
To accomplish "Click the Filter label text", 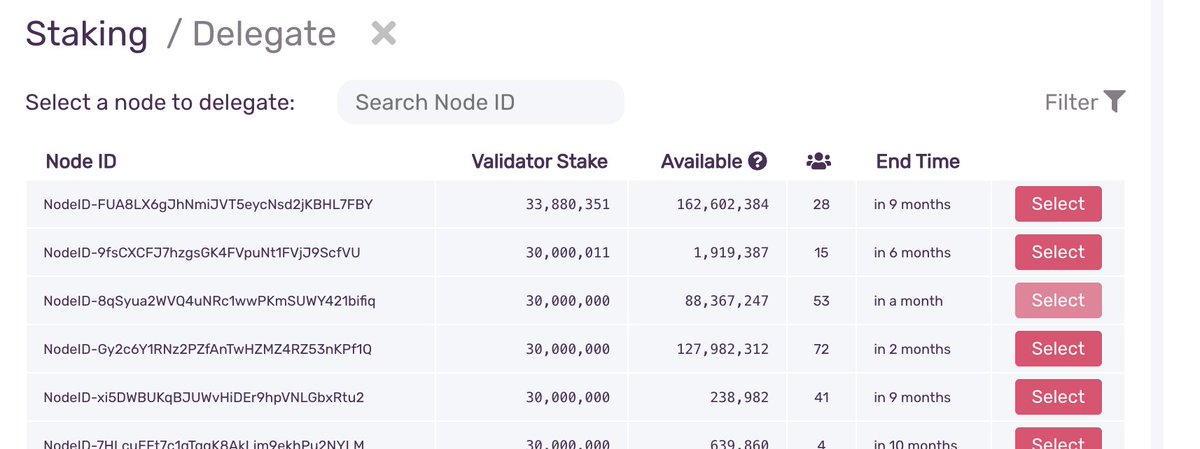I will (1071, 102).
